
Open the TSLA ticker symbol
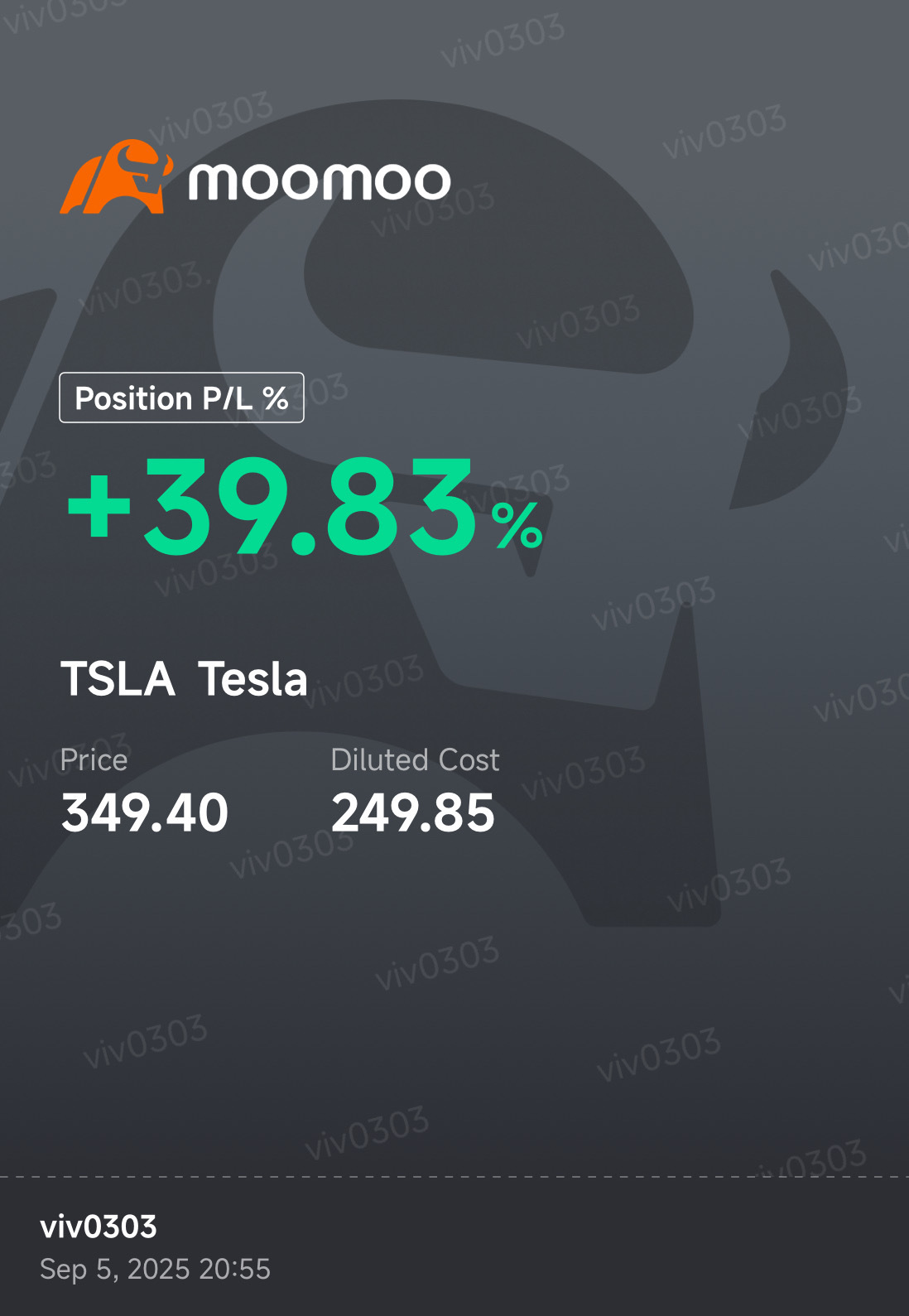pyautogui.click(x=118, y=679)
